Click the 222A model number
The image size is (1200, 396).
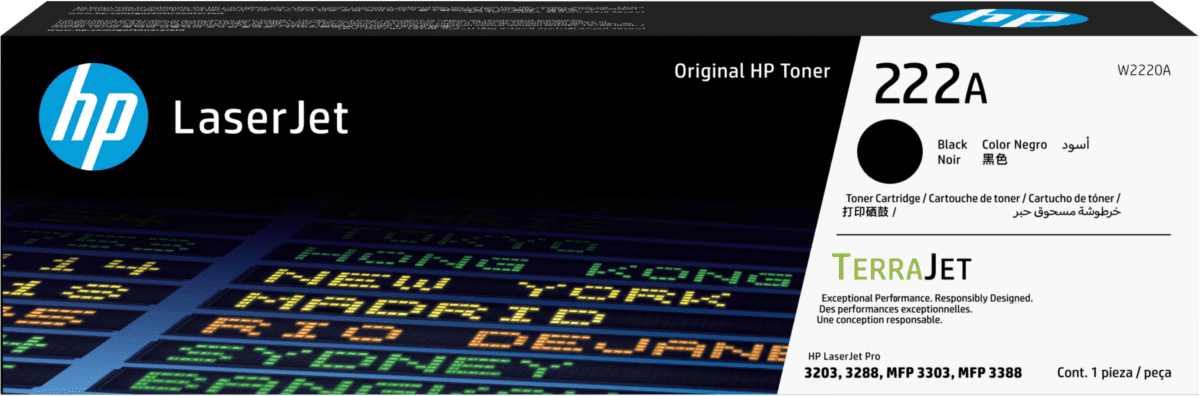point(930,82)
